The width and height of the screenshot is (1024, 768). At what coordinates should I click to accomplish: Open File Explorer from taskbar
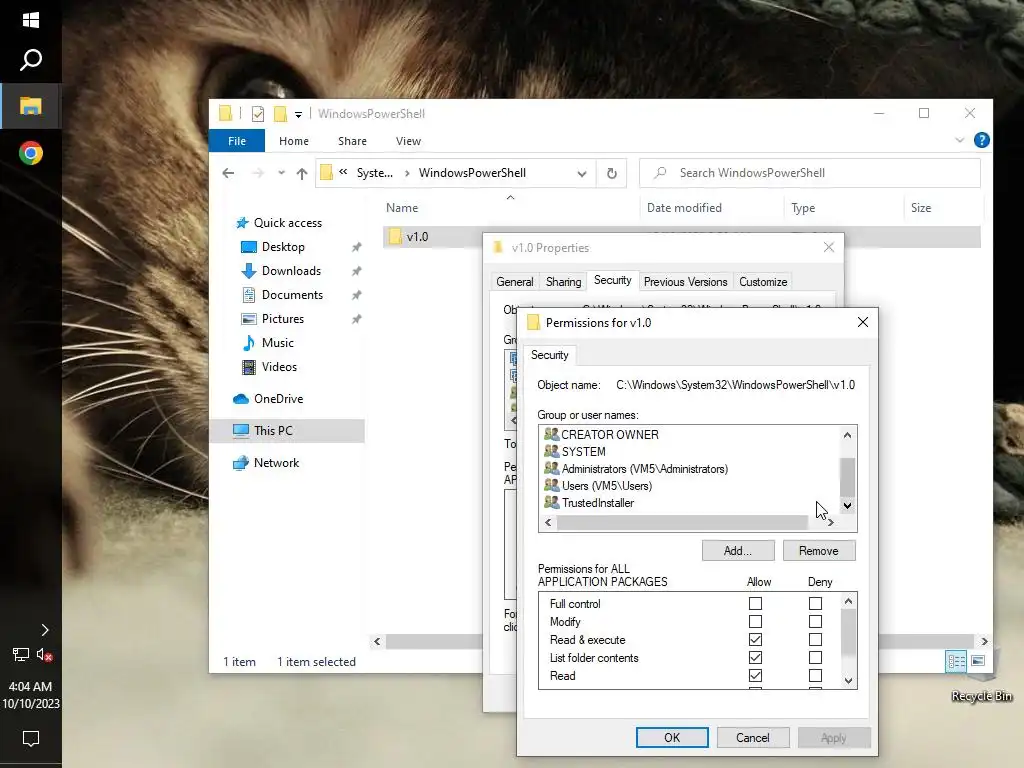[x=31, y=106]
